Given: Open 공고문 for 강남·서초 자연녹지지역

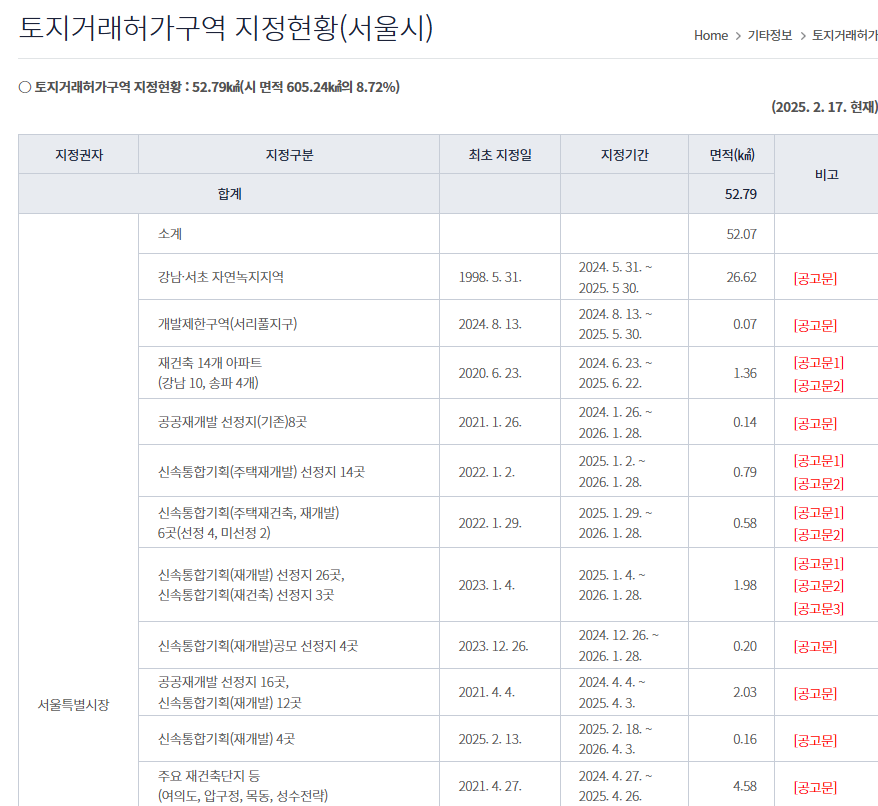Looking at the screenshot, I should [x=815, y=278].
